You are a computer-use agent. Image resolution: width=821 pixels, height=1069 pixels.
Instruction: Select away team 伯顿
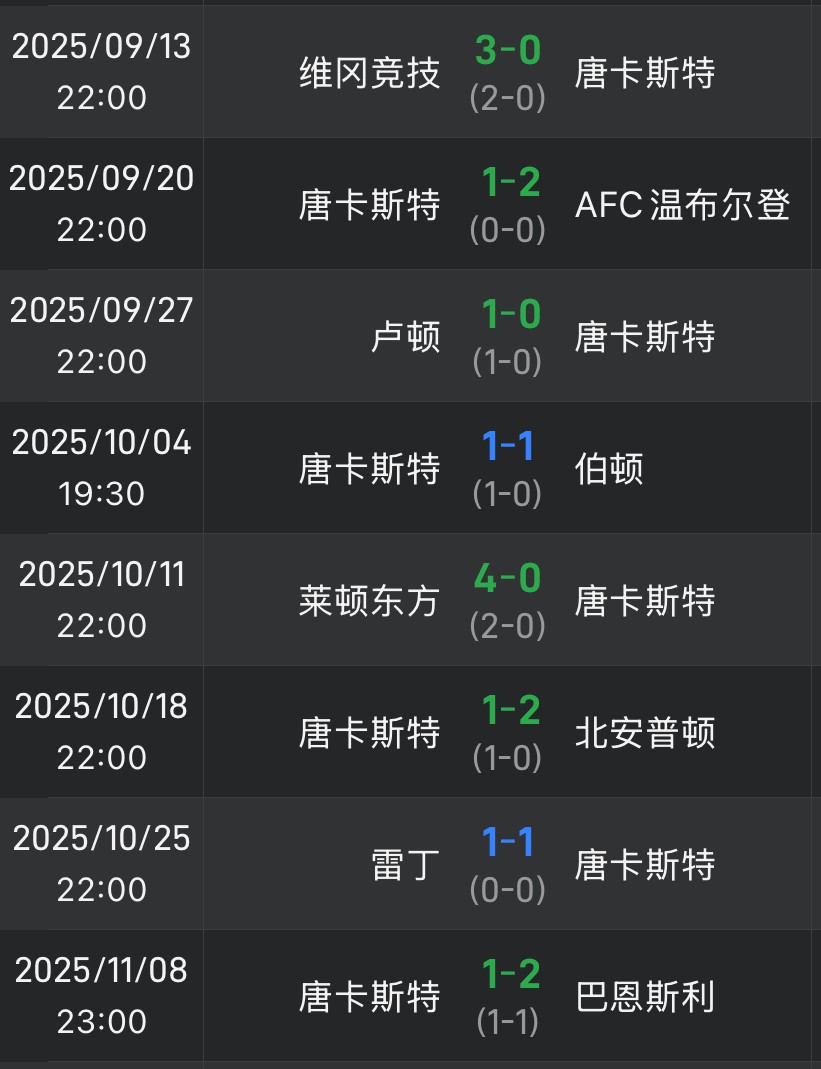(609, 468)
